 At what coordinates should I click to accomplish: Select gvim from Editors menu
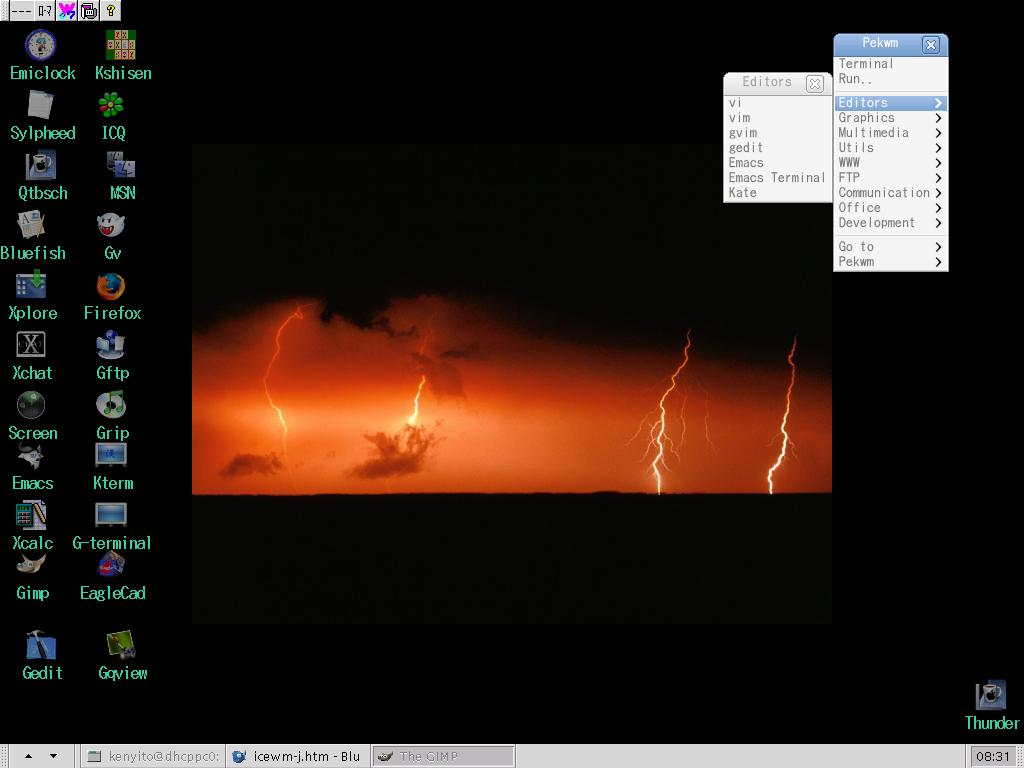click(743, 133)
